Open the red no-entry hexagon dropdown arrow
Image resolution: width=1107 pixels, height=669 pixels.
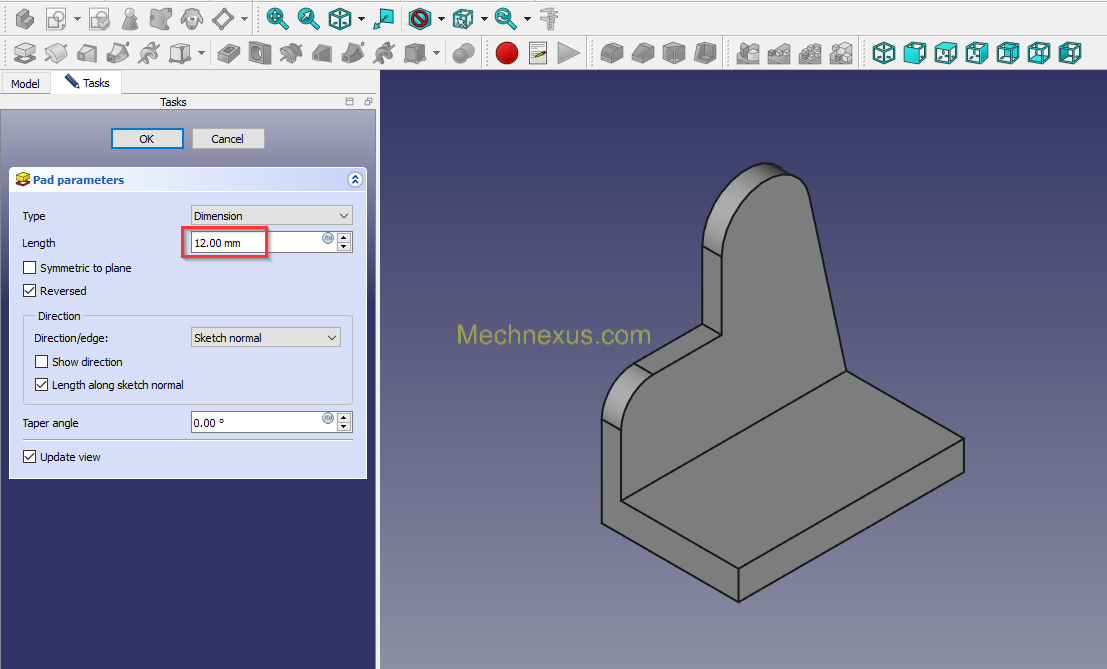pos(441,19)
